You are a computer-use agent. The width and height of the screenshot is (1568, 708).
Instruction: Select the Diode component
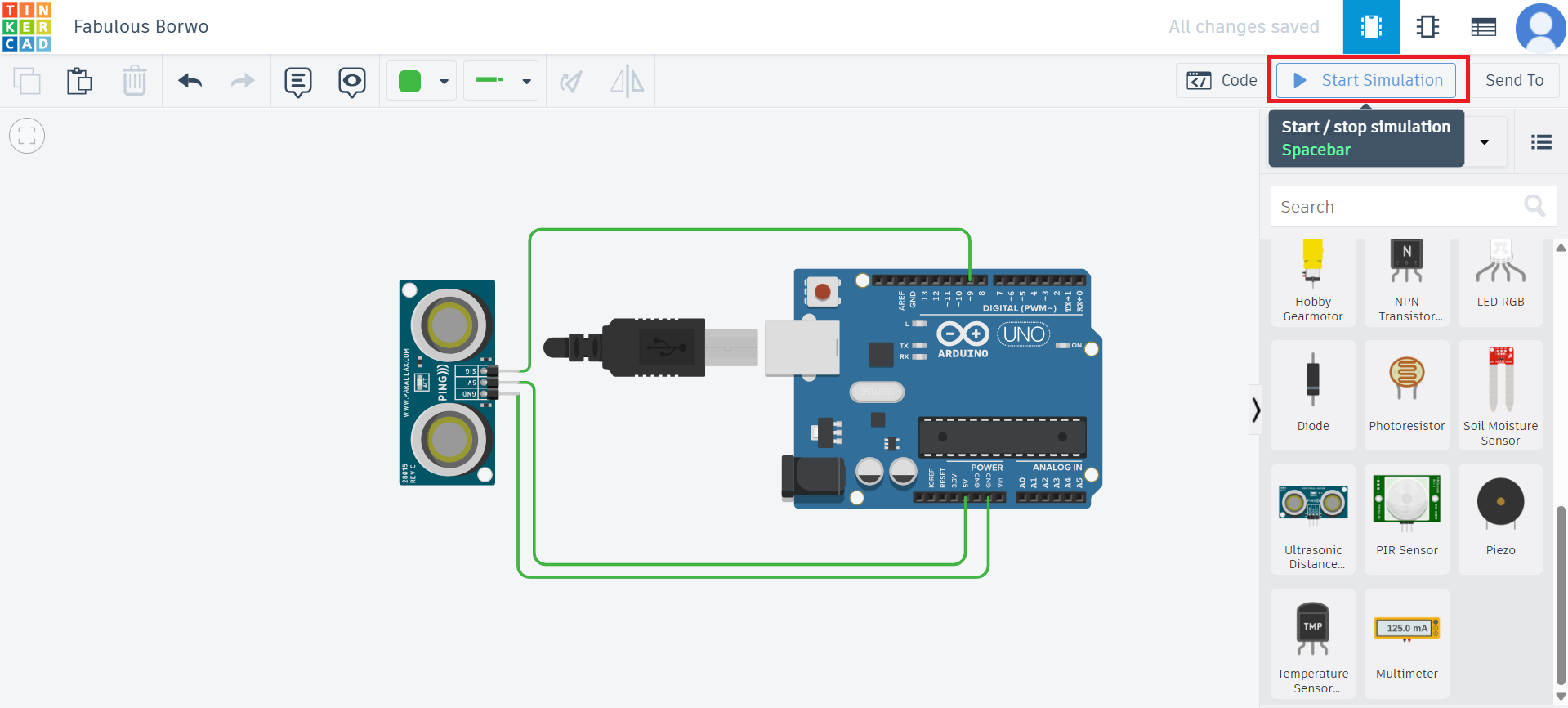(1313, 395)
